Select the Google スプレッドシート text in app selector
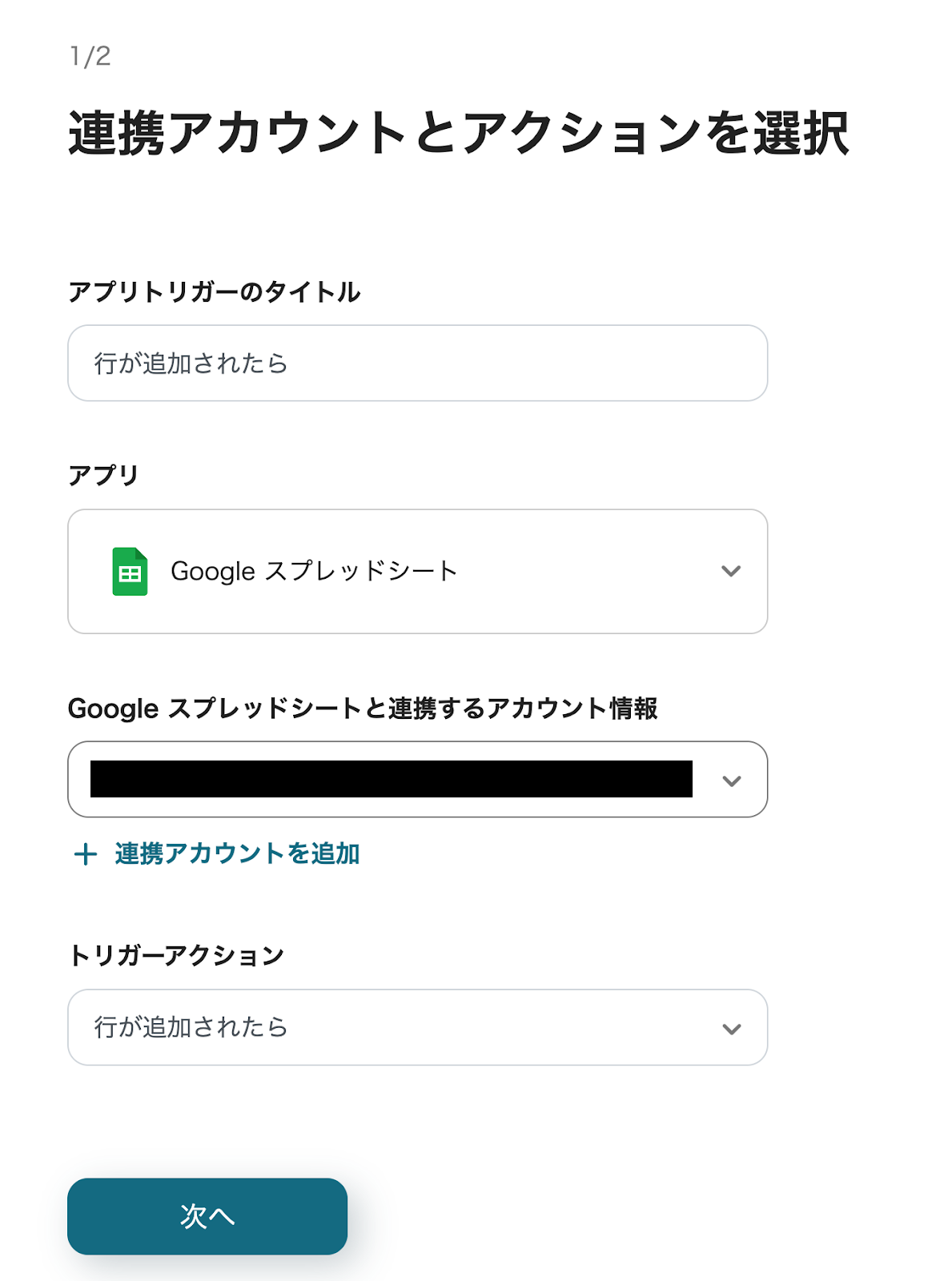Screen dimensions: 952x1281 [x=314, y=572]
